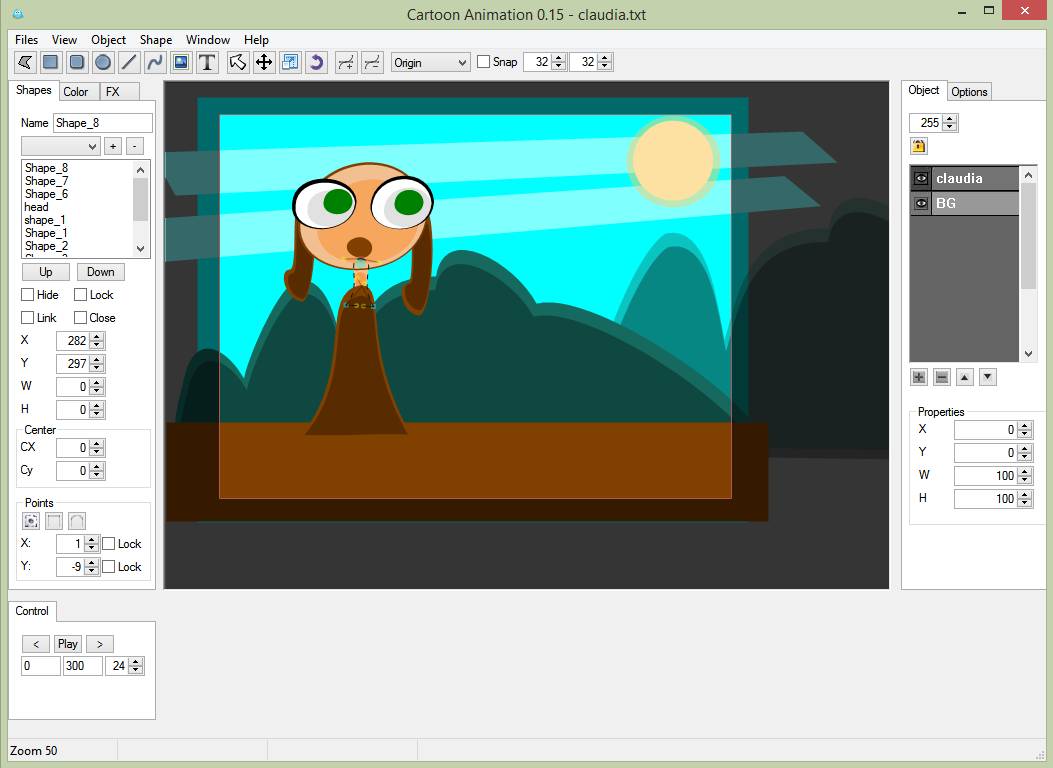The image size is (1053, 768).
Task: Check the shape Lock checkbox
Action: pyautogui.click(x=81, y=295)
